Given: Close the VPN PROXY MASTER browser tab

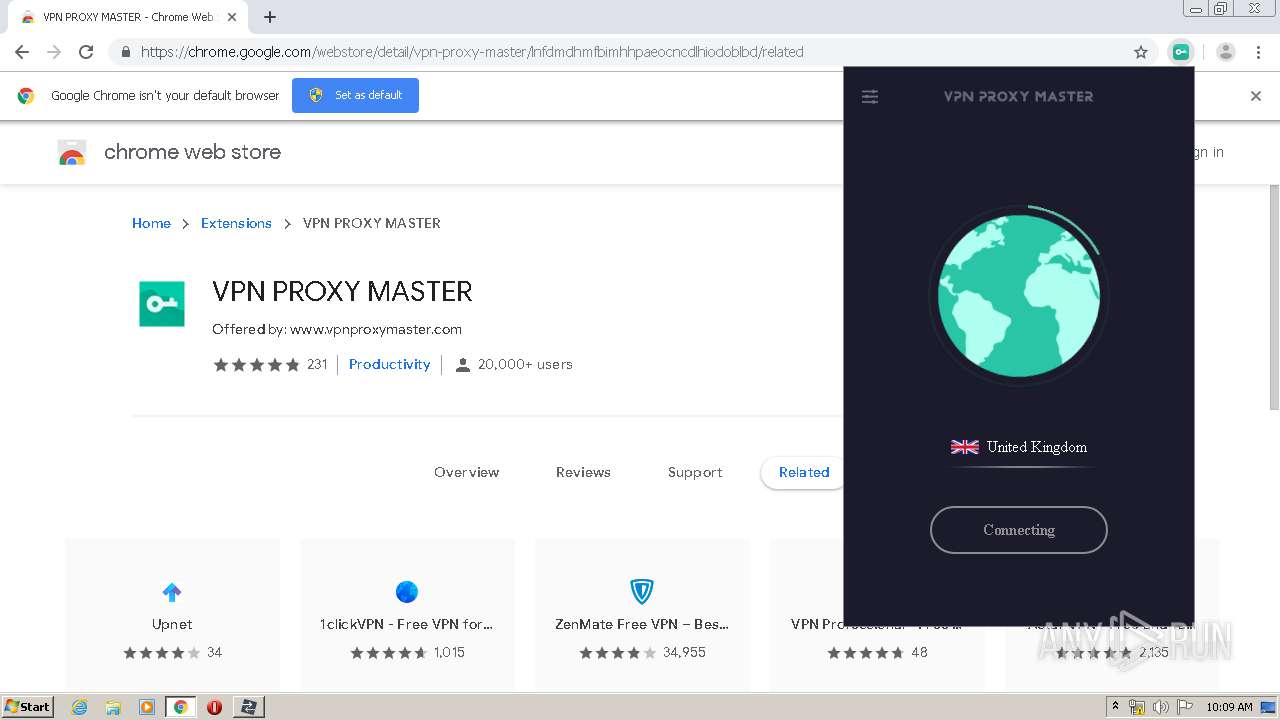Looking at the screenshot, I should click(x=232, y=17).
